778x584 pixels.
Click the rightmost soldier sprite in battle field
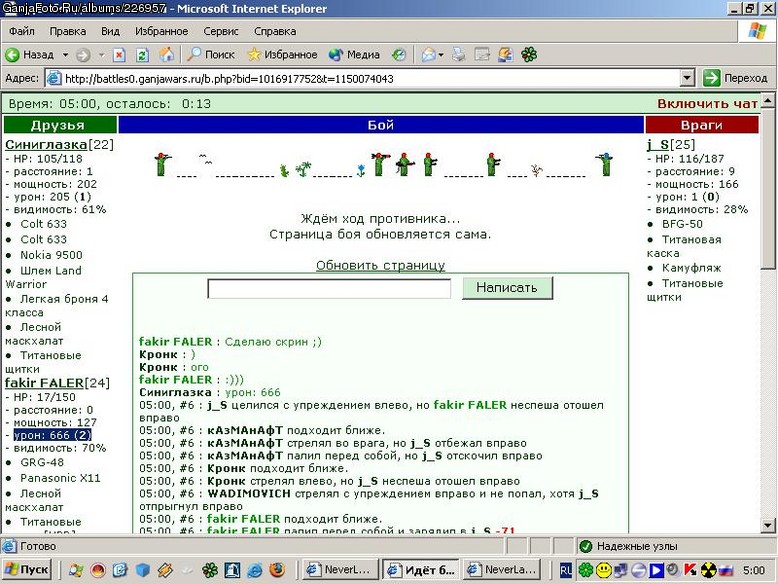pyautogui.click(x=605, y=164)
